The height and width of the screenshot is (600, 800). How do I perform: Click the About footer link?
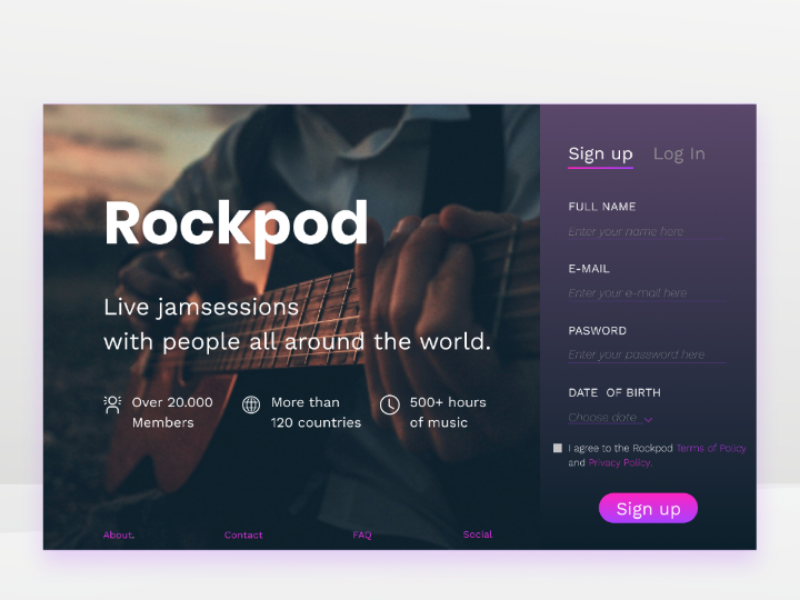(118, 535)
